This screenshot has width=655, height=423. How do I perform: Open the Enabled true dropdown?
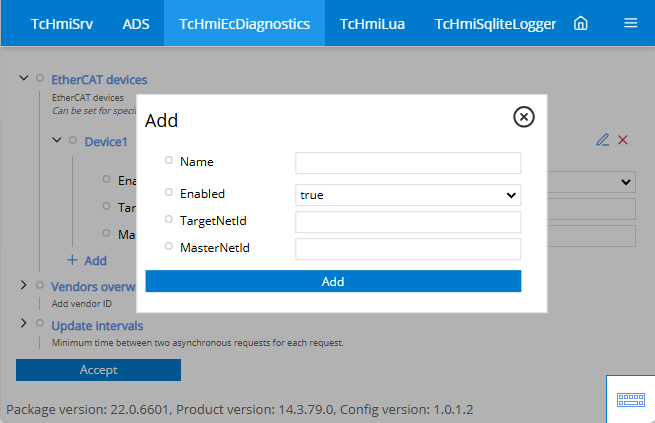[x=408, y=195]
